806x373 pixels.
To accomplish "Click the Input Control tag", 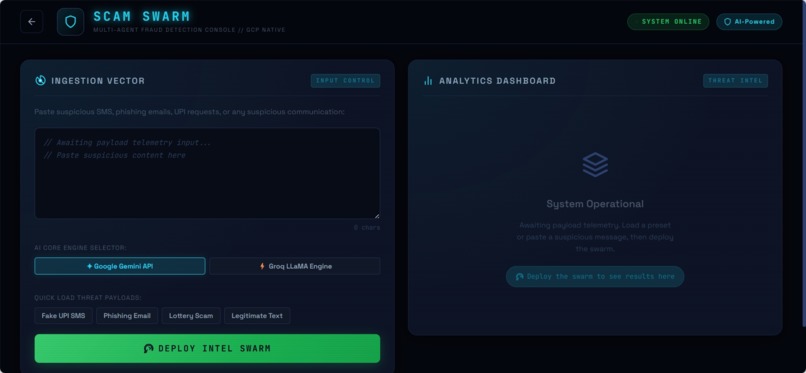I will (x=345, y=81).
